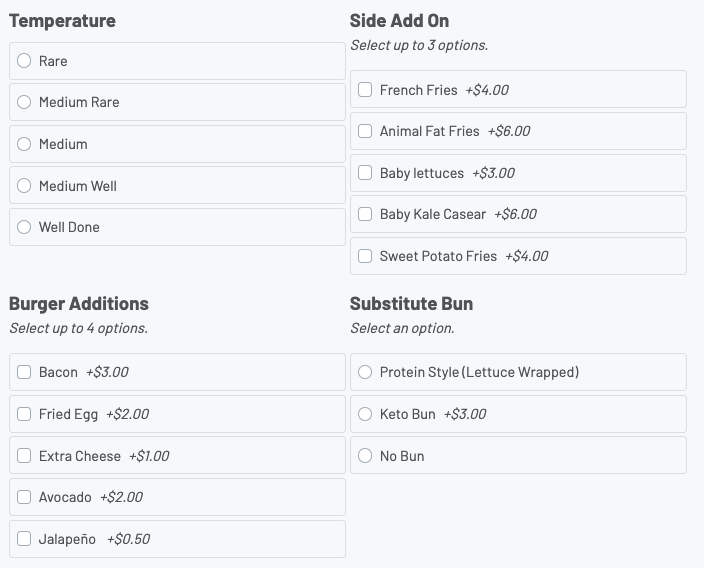Check Sweet Potato Fries option

tap(365, 256)
